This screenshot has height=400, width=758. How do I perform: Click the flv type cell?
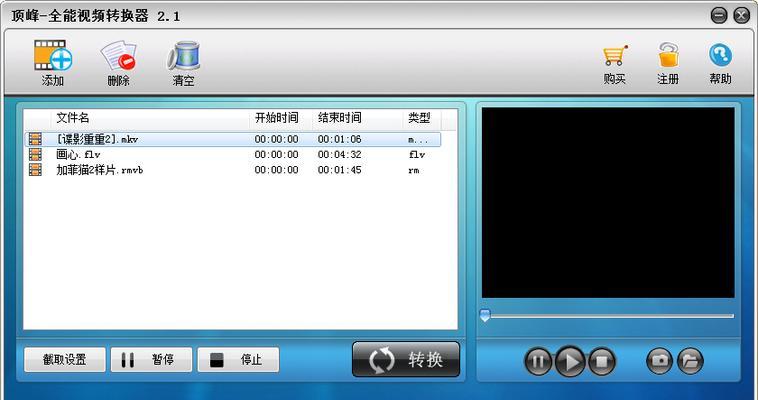tap(417, 155)
